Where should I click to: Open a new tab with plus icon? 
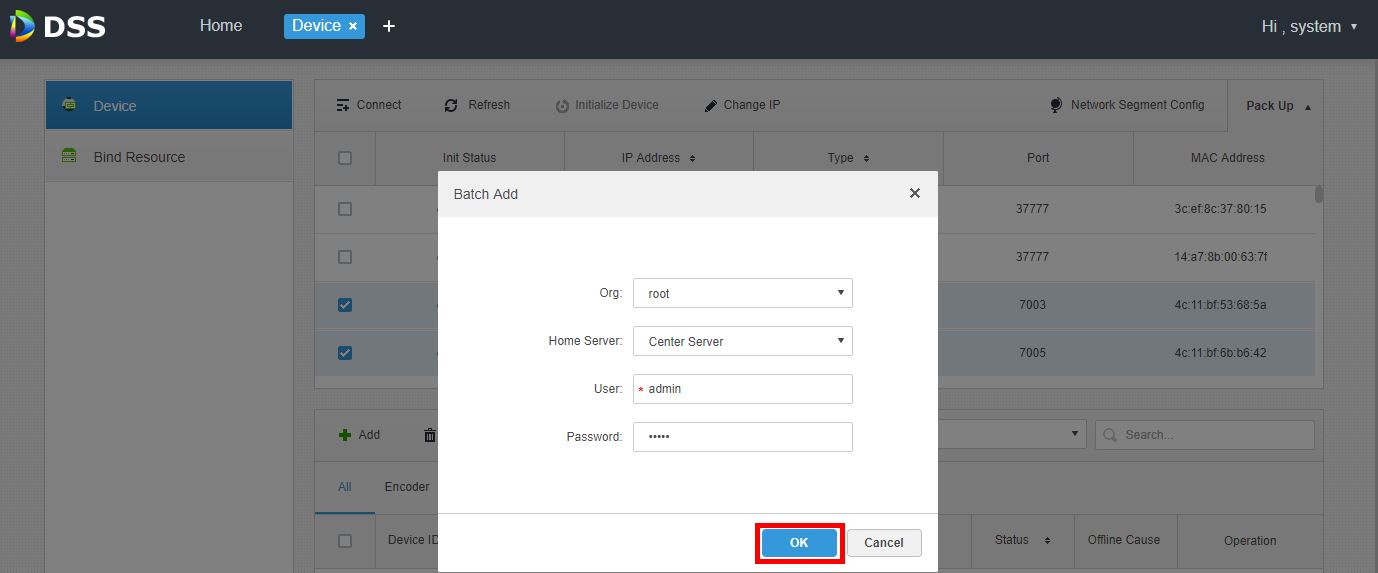point(389,26)
